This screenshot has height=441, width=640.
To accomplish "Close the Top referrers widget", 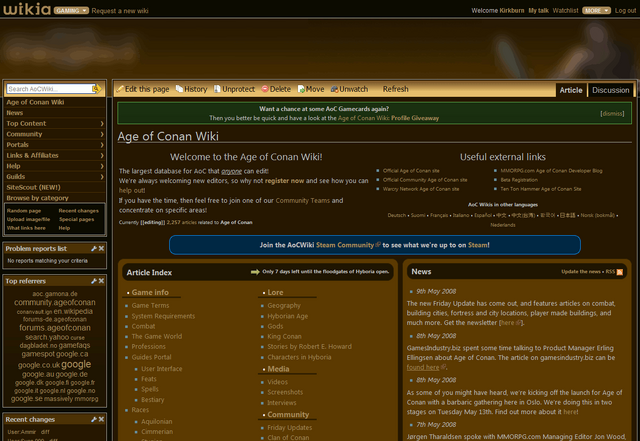I will (x=101, y=281).
